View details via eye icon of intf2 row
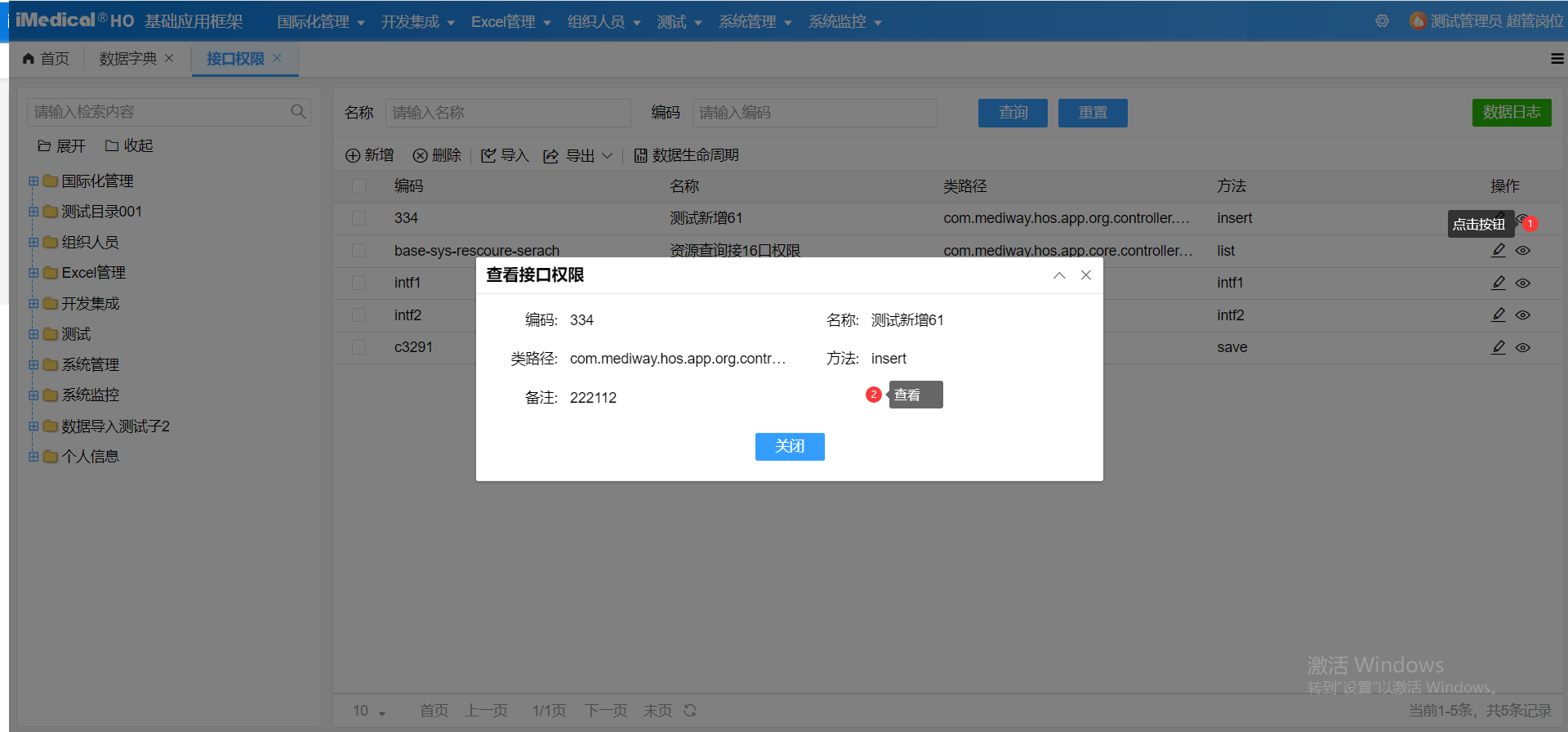Screen dimensions: 1568x732 1523,315
